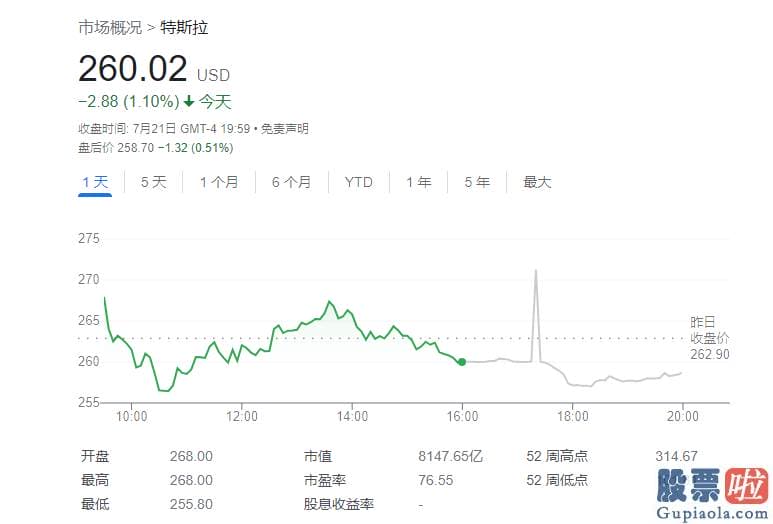Image resolution: width=773 pixels, height=524 pixels.
Task: Click the 昨日收盘价 262.90 label
Action: click(x=709, y=338)
